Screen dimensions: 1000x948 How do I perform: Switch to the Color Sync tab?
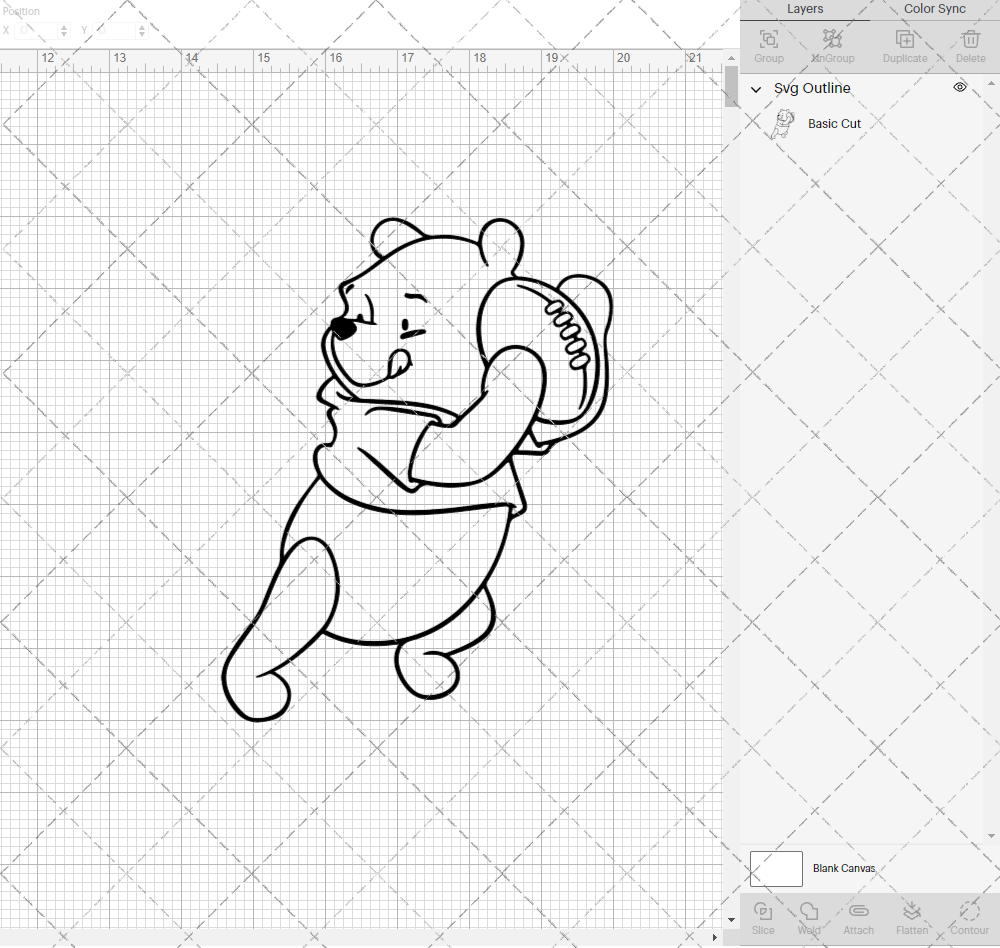tap(934, 9)
